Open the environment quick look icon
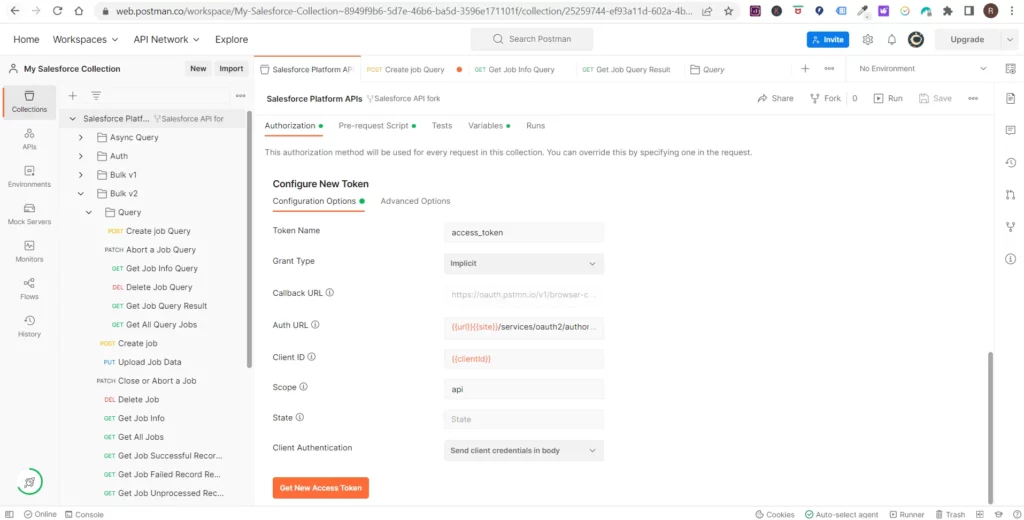The width and height of the screenshot is (1024, 520). (x=1010, y=69)
